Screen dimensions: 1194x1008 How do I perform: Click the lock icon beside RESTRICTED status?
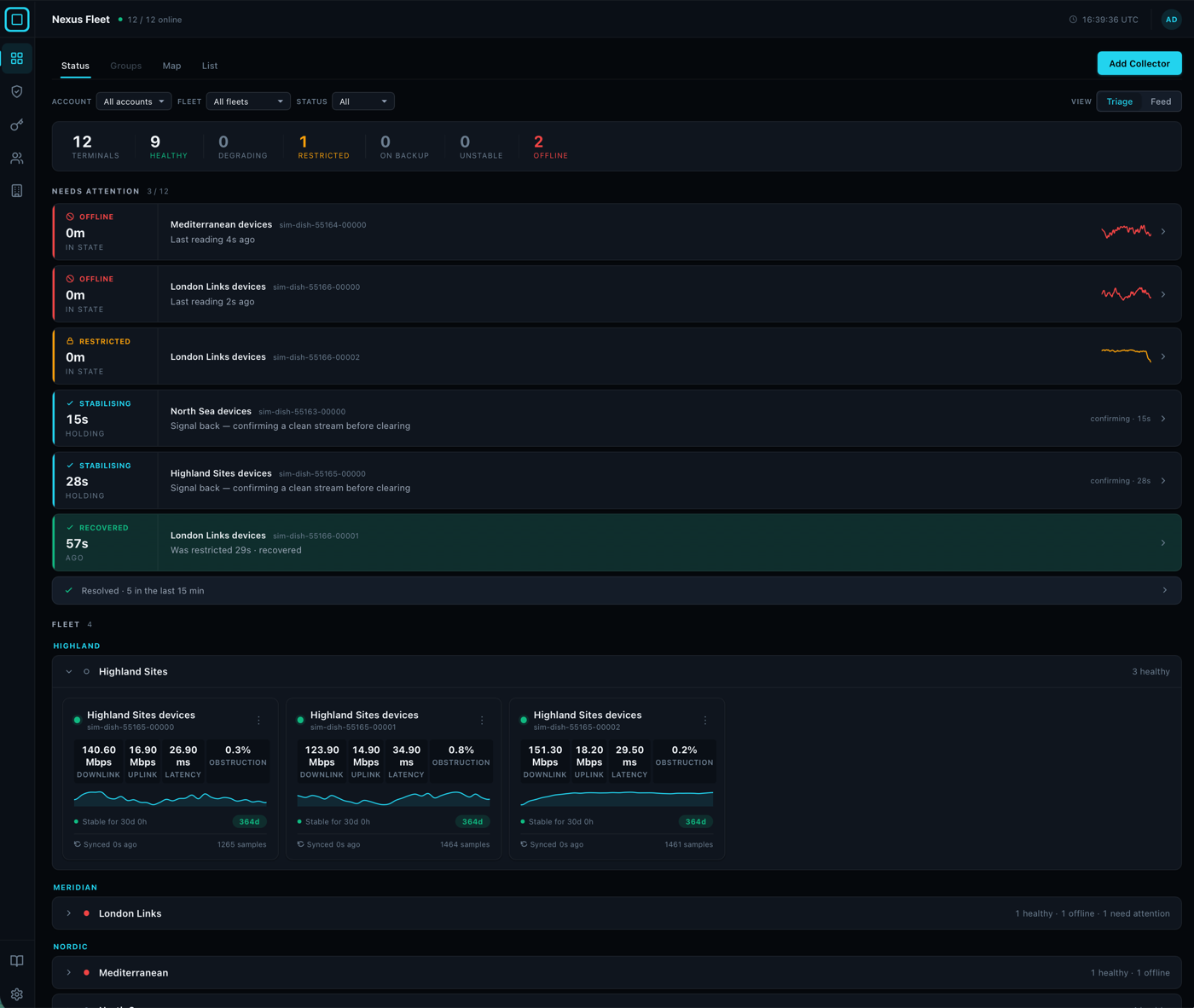[70, 341]
